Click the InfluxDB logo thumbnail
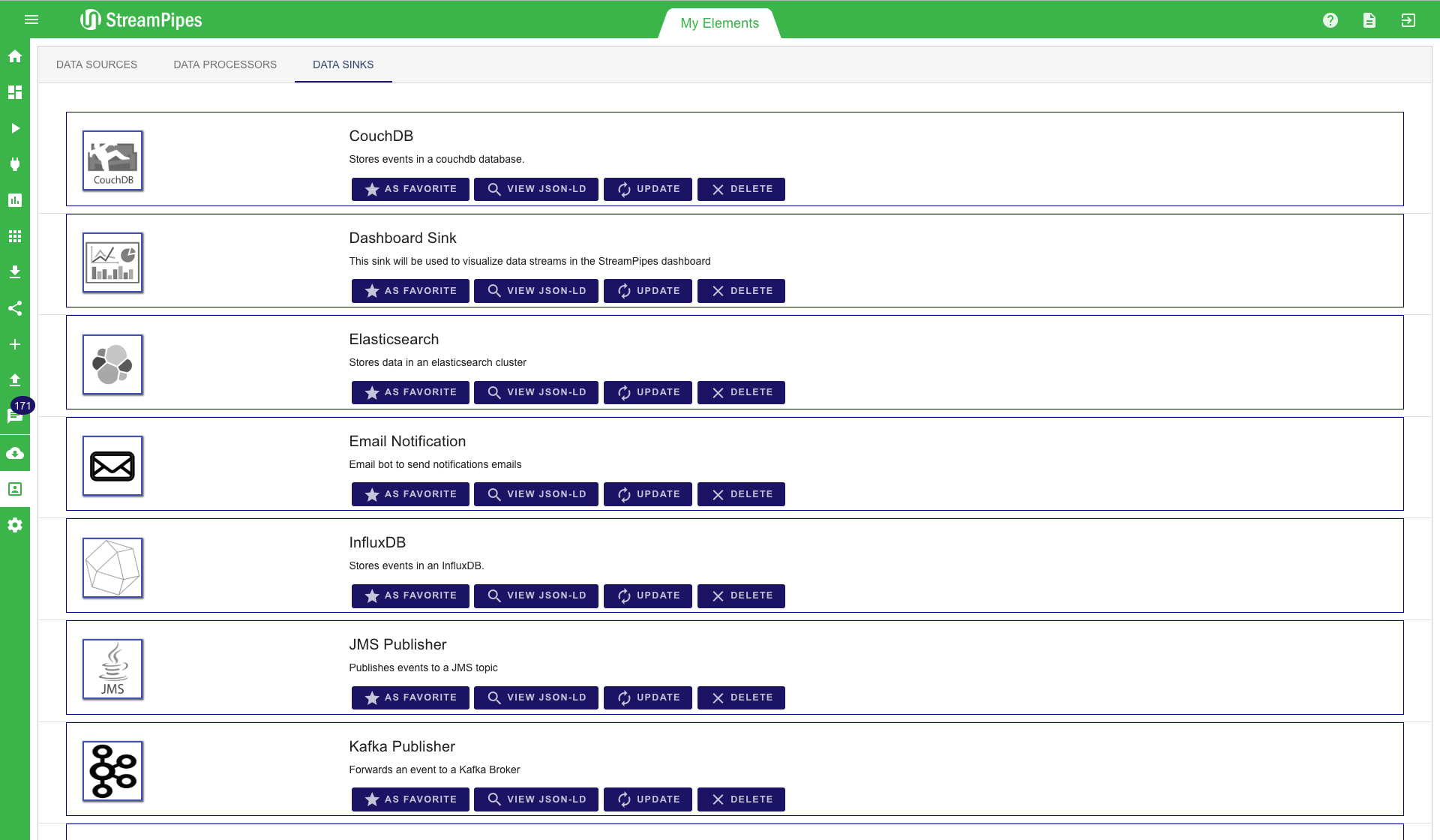 [x=112, y=568]
